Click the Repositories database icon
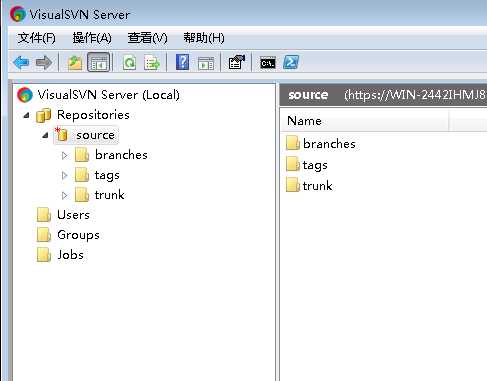 (44, 115)
